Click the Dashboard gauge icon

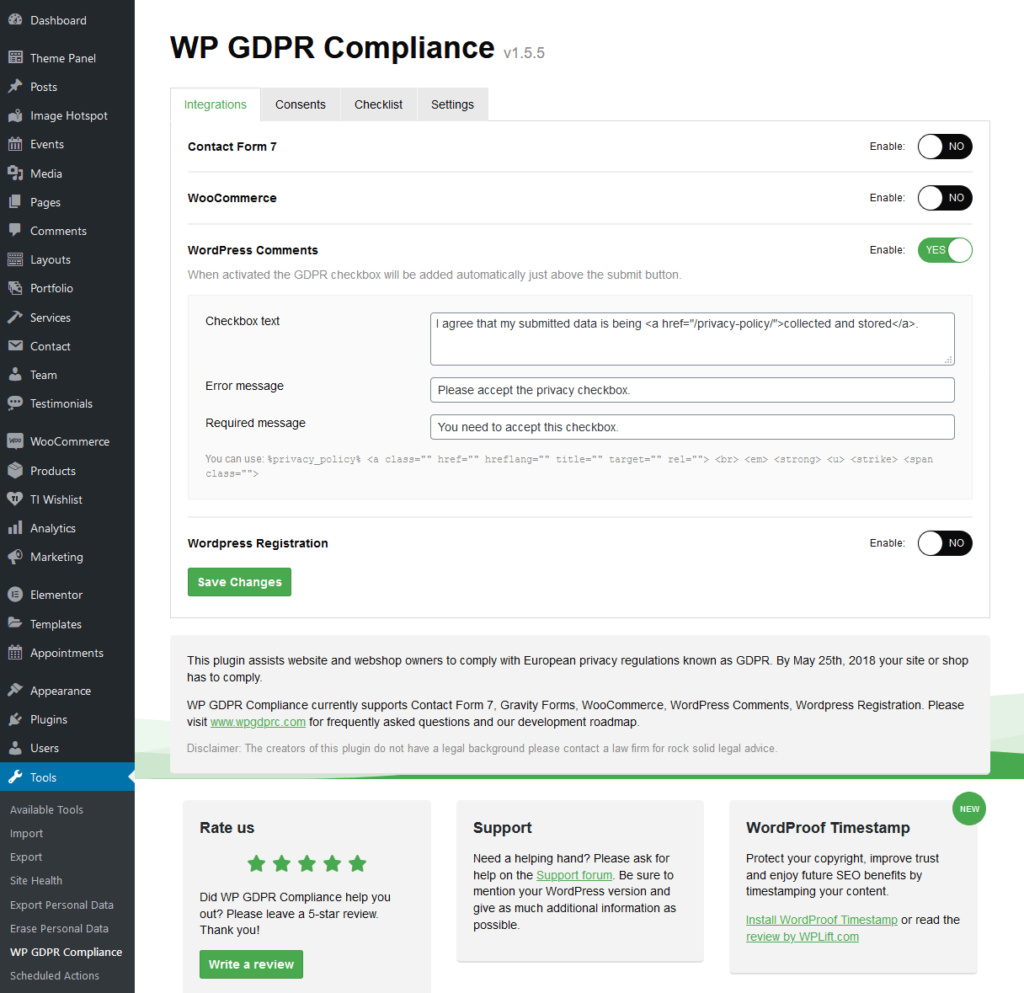[x=15, y=20]
